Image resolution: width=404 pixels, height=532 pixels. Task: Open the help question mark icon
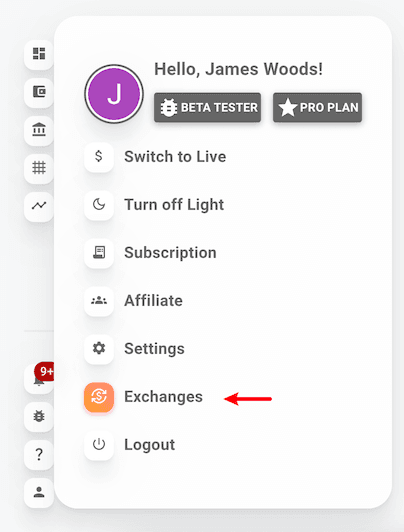tap(39, 454)
